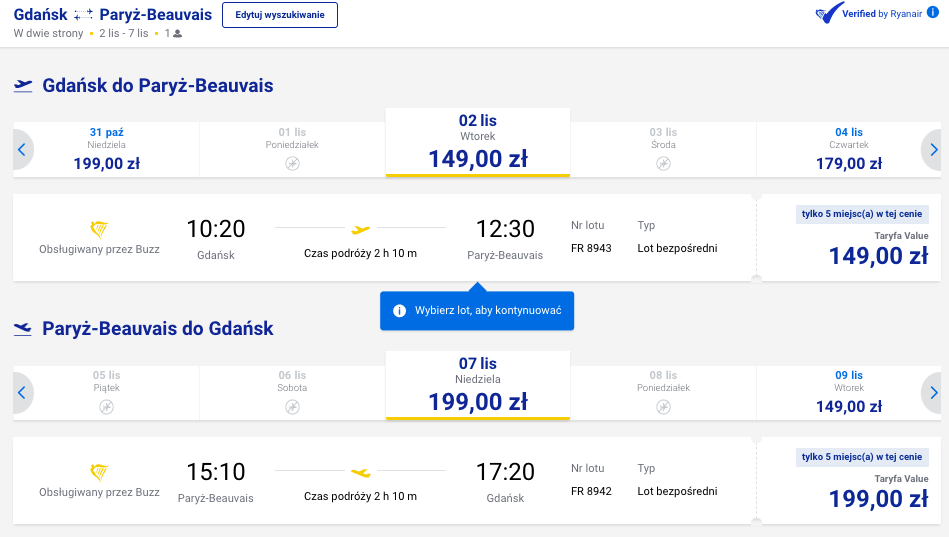Choose the 10:20 Gdańsk to Paryż-Beauvais flight
The width and height of the screenshot is (949, 537).
(384, 237)
